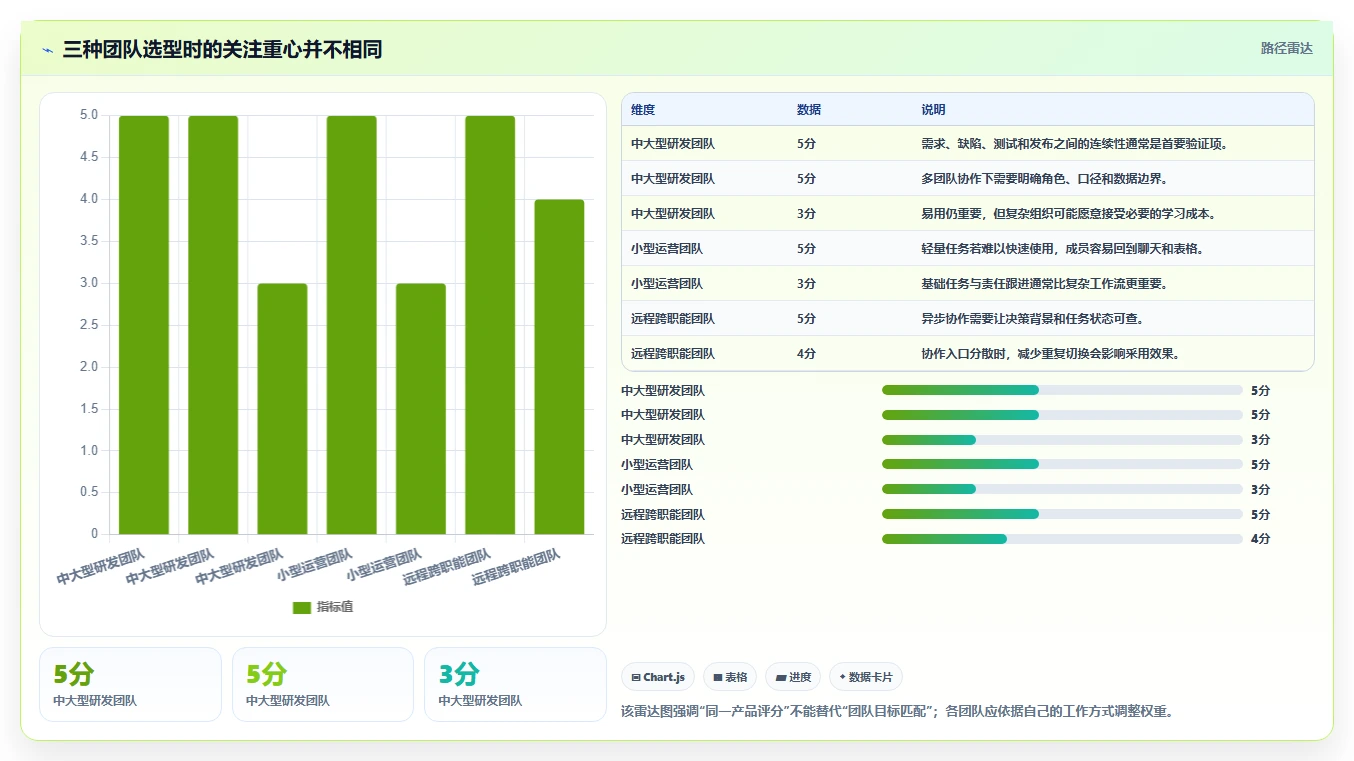Image resolution: width=1354 pixels, height=761 pixels.
Task: Click the 5-point chart bar for 小型运营团队
Action: pyautogui.click(x=352, y=325)
